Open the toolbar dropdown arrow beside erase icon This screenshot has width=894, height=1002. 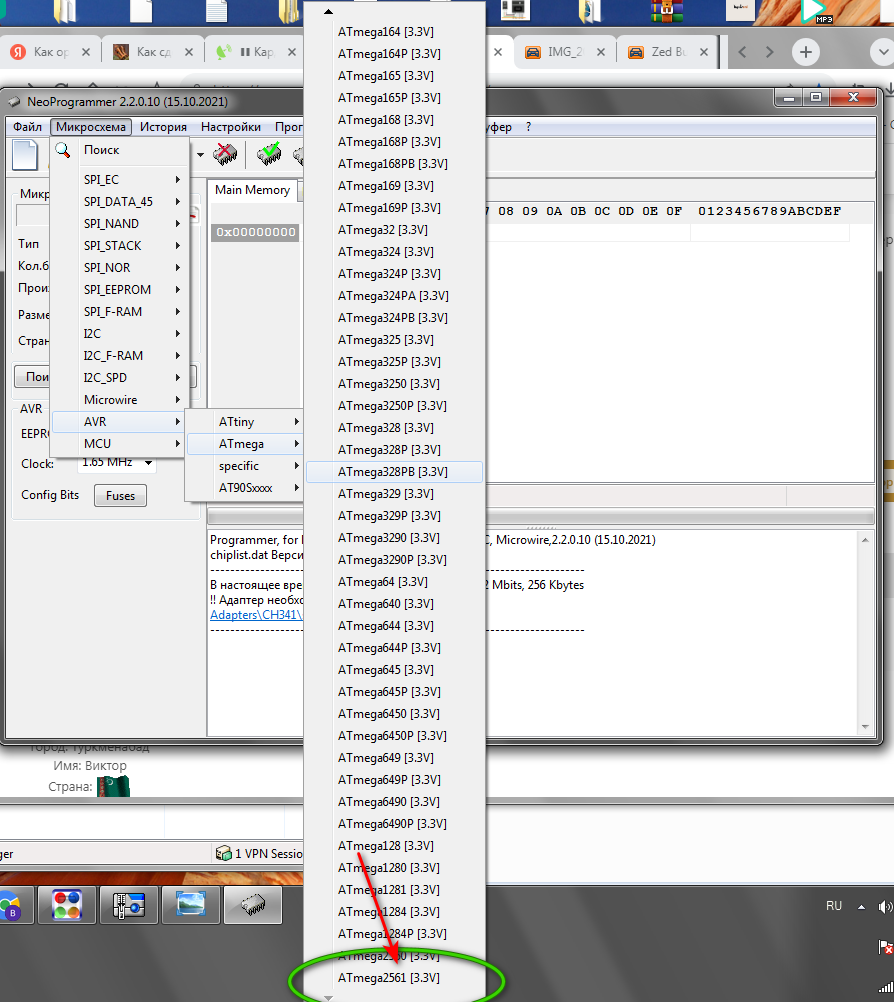200,155
